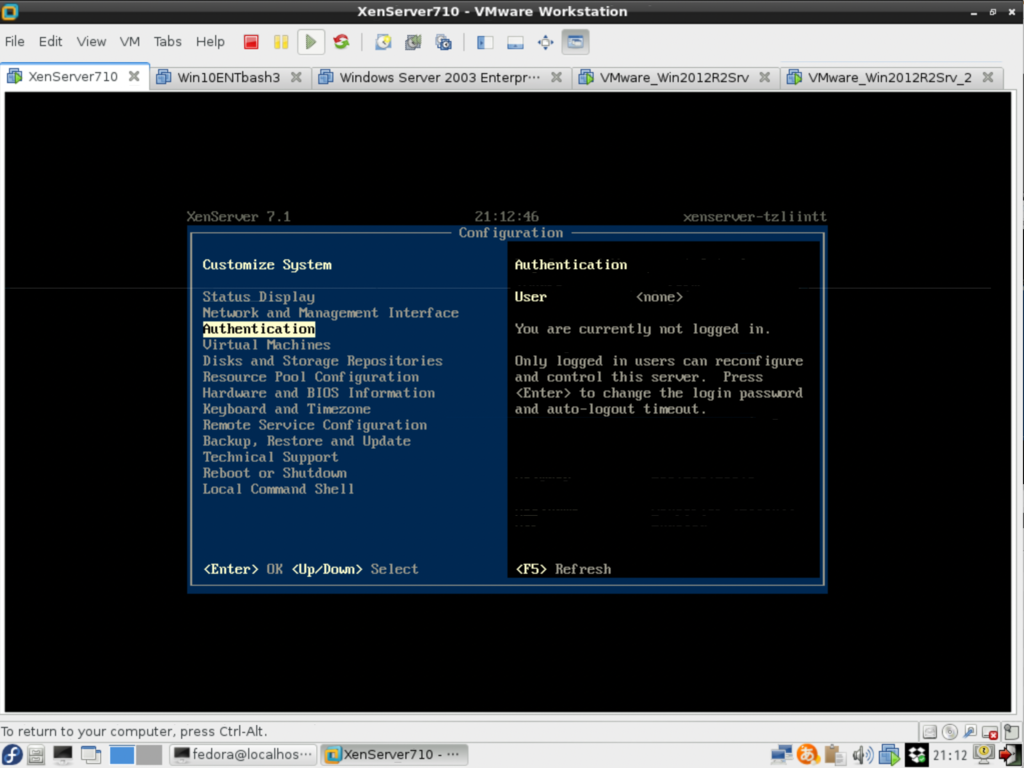This screenshot has width=1024, height=768.
Task: Open the fedora@localhost terminal taskbar button
Action: tap(244, 755)
